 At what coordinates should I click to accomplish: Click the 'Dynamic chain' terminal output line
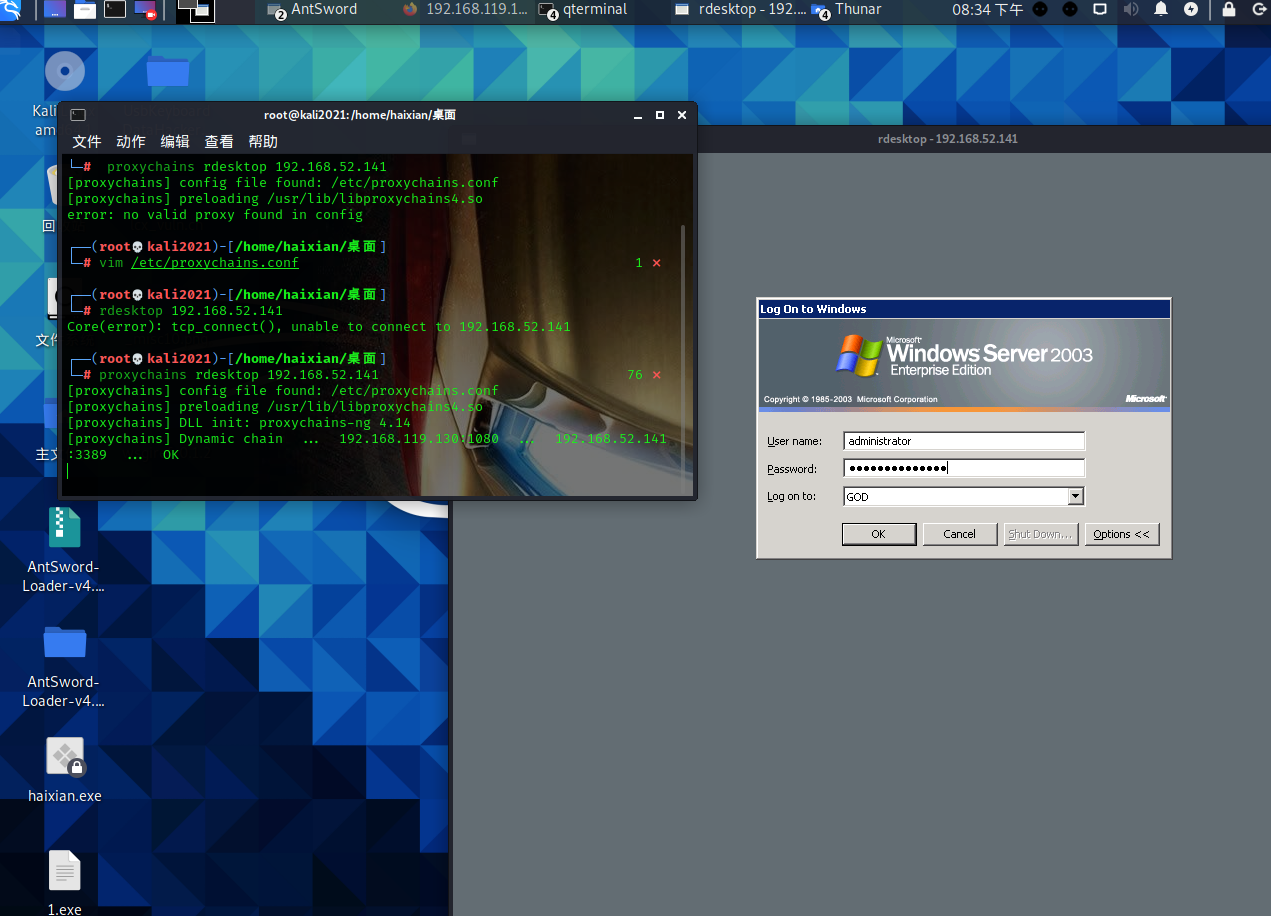point(367,439)
